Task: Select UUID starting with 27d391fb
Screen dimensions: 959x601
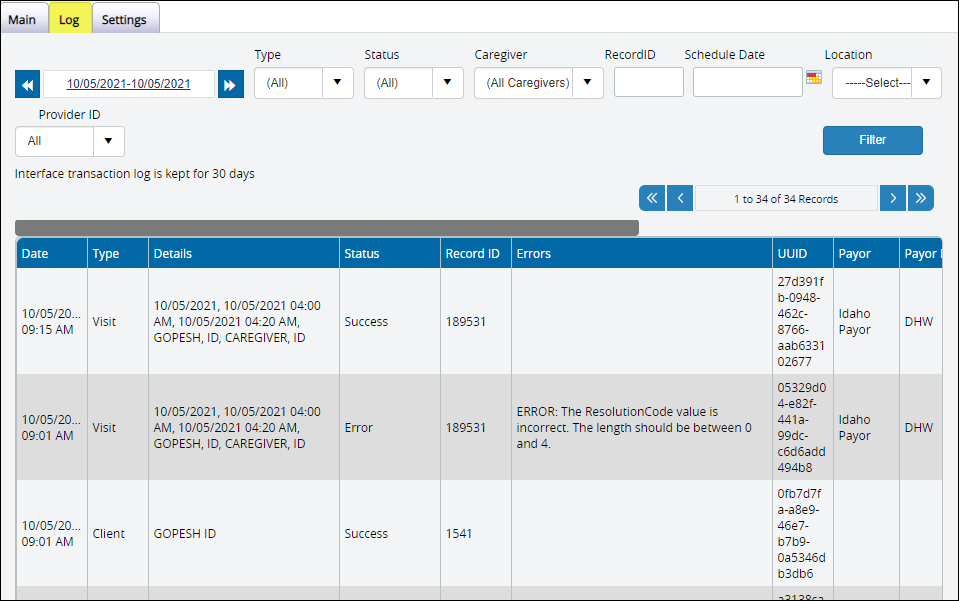Action: point(801,322)
